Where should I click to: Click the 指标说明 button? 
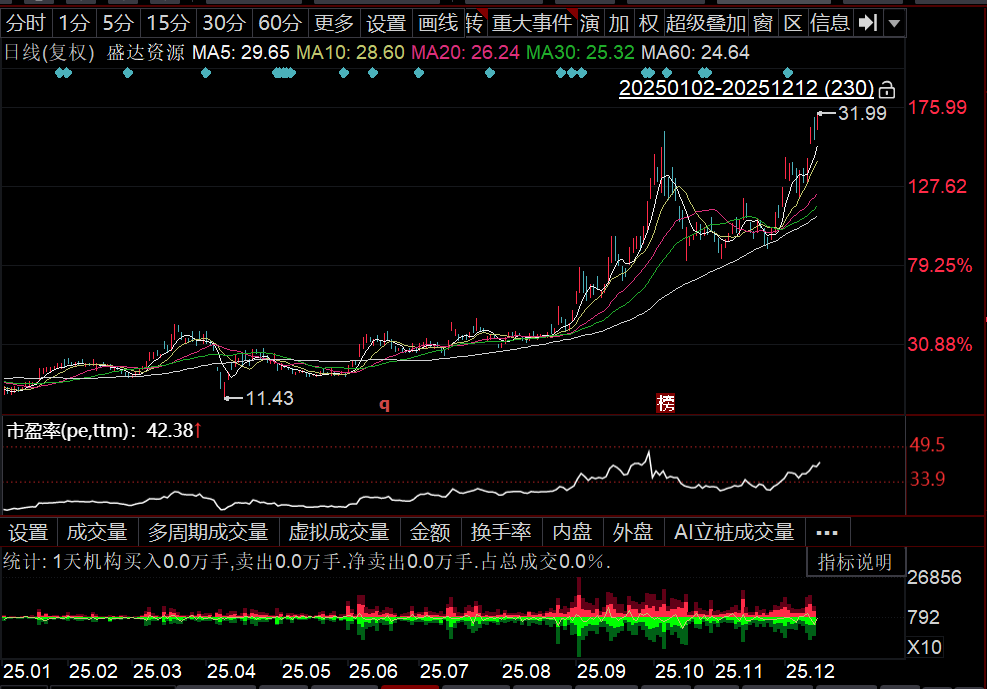[x=855, y=562]
